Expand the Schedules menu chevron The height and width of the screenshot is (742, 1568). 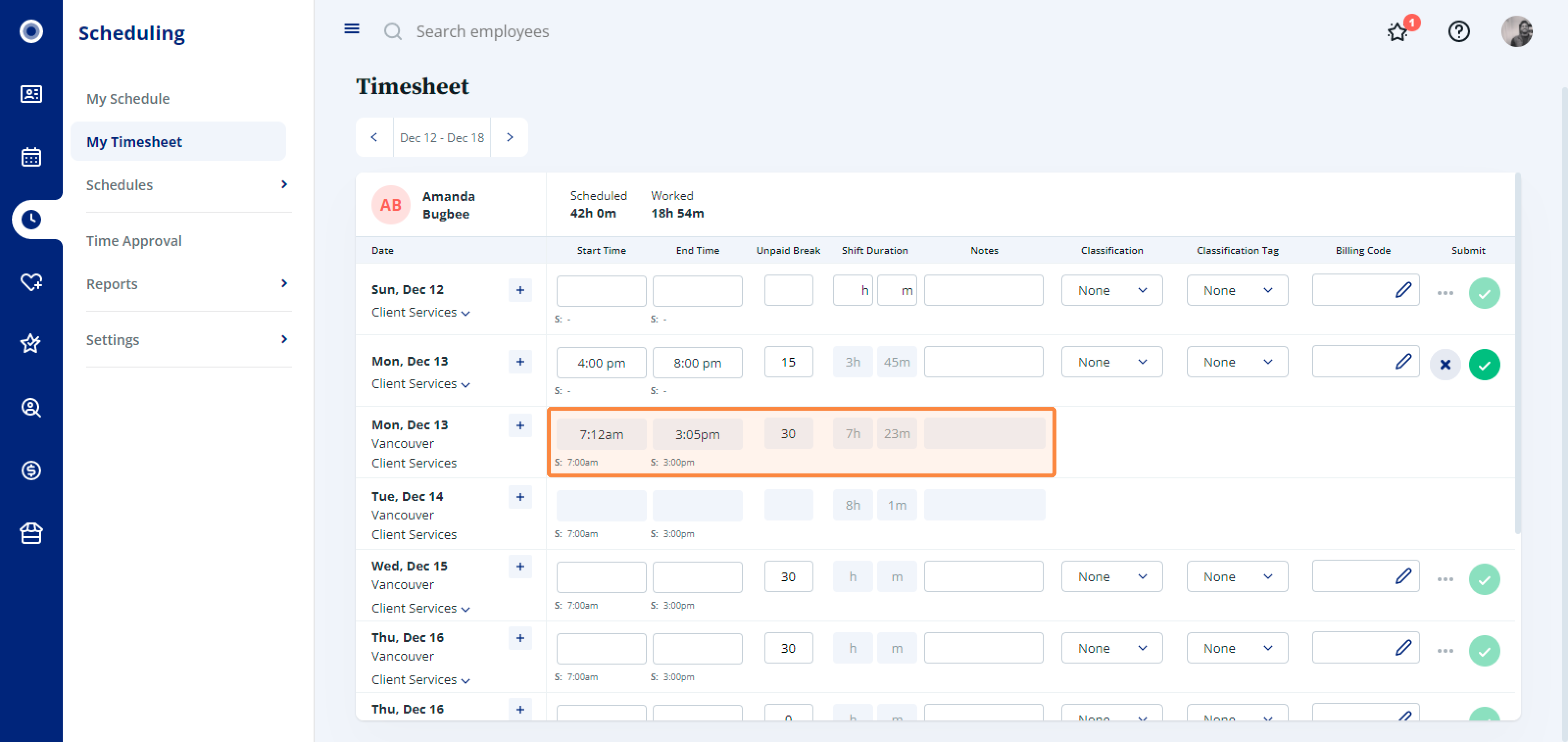[284, 184]
